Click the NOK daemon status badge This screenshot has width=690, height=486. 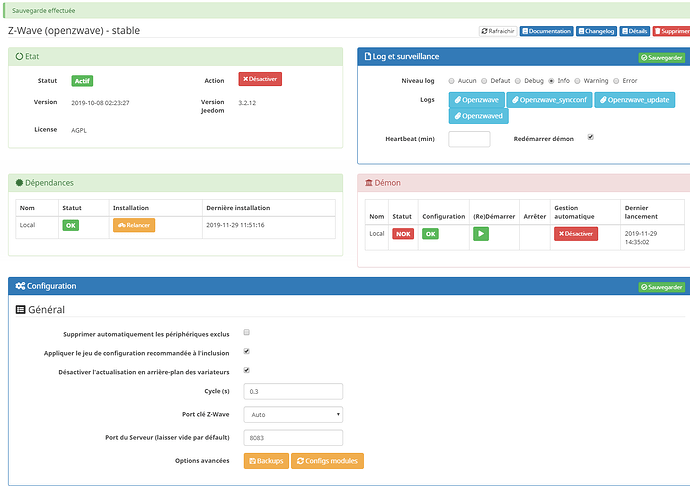(x=403, y=234)
